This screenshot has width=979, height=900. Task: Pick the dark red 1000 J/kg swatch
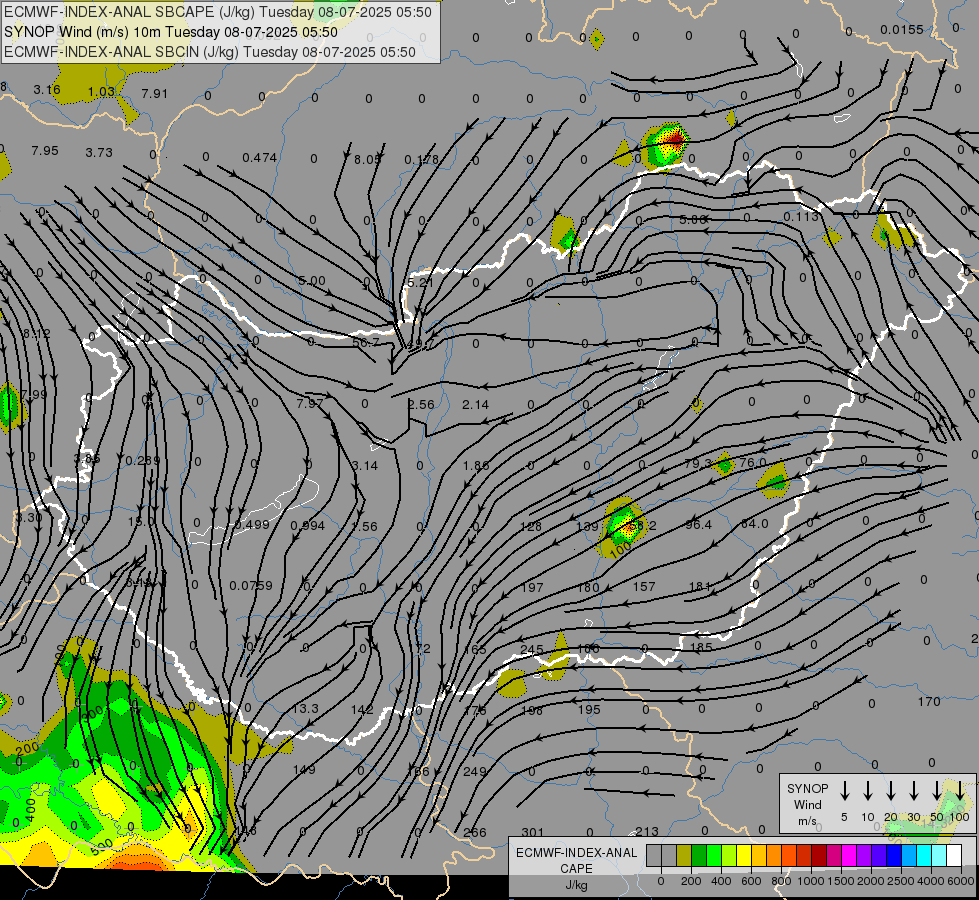tap(819, 855)
